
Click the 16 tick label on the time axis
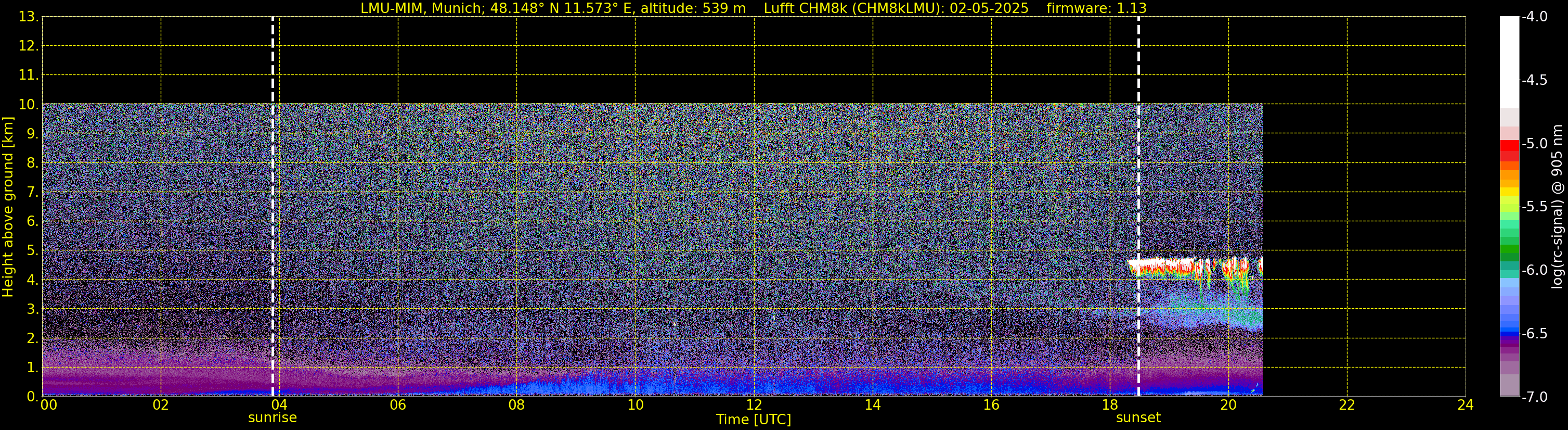click(992, 404)
